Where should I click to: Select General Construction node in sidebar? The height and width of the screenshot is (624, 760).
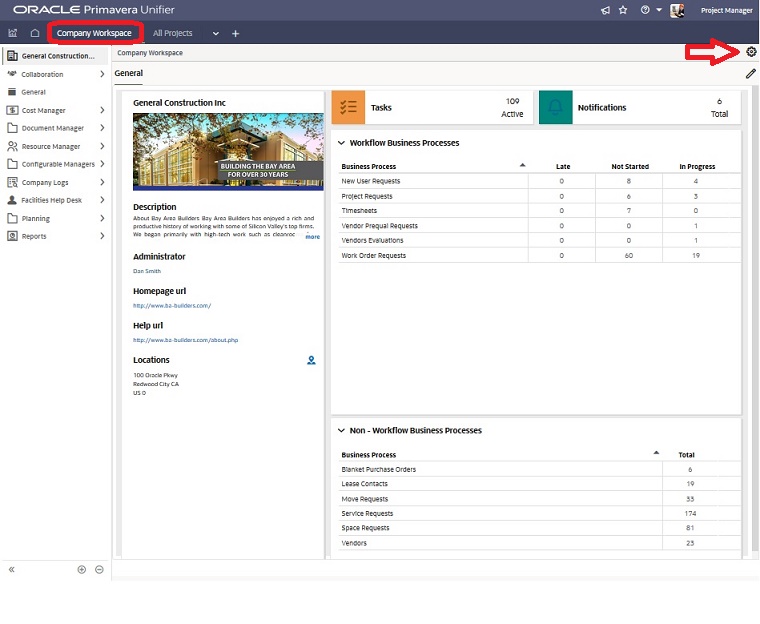click(x=55, y=56)
